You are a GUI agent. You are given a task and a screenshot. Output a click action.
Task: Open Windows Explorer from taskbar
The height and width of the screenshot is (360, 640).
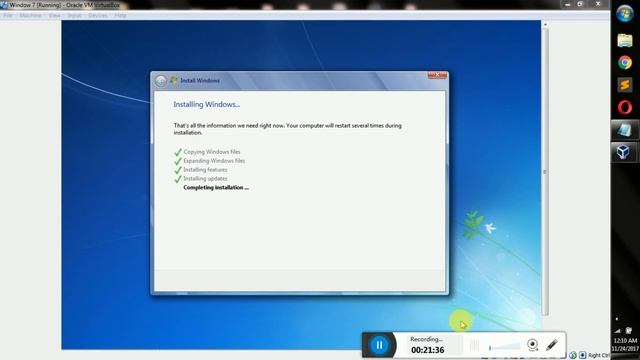(624, 40)
